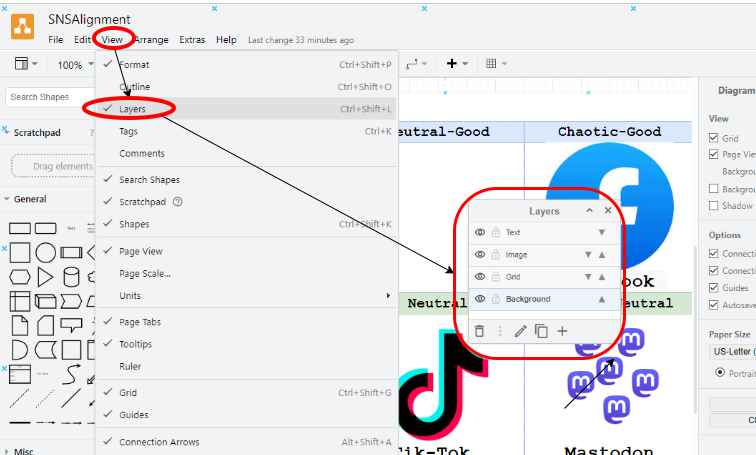This screenshot has height=455, width=756.
Task: Toggle Tooltips in View menu
Action: point(247,344)
